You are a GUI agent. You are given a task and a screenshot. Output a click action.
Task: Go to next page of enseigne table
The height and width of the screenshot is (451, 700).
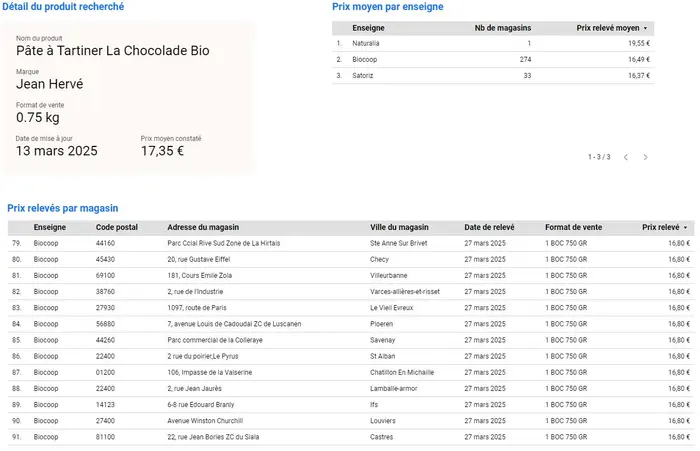646,157
